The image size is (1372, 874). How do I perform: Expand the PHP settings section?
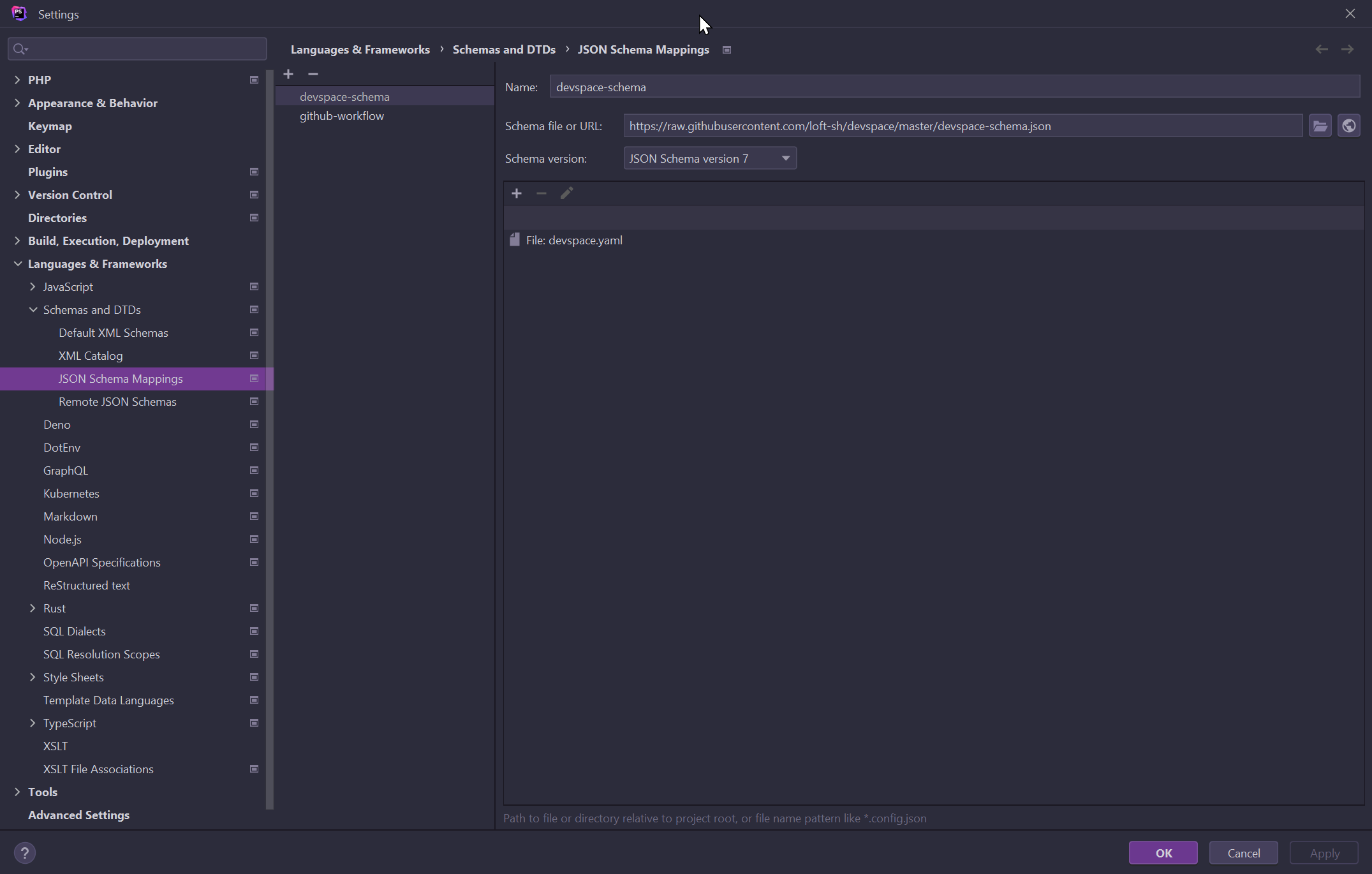pyautogui.click(x=17, y=80)
